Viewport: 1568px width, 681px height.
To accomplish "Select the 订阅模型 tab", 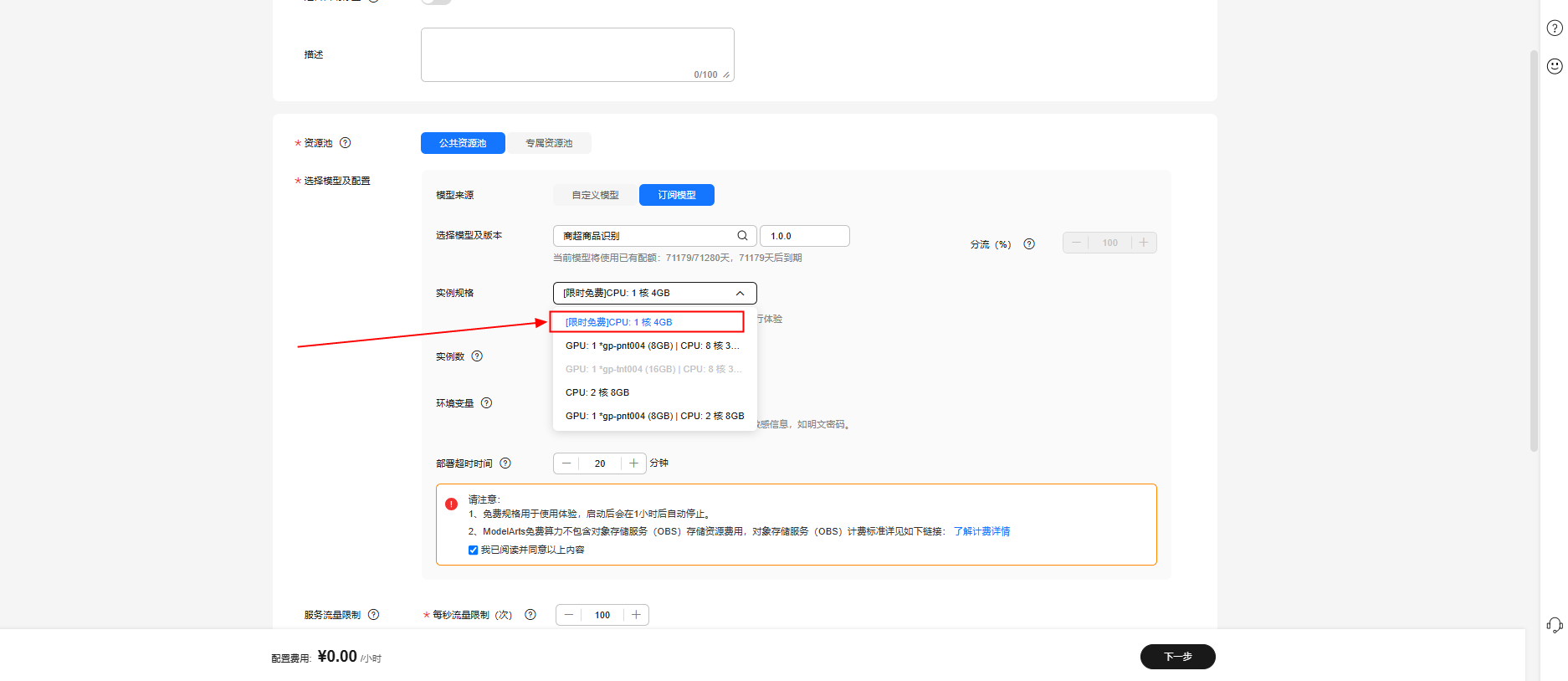I will click(x=676, y=195).
